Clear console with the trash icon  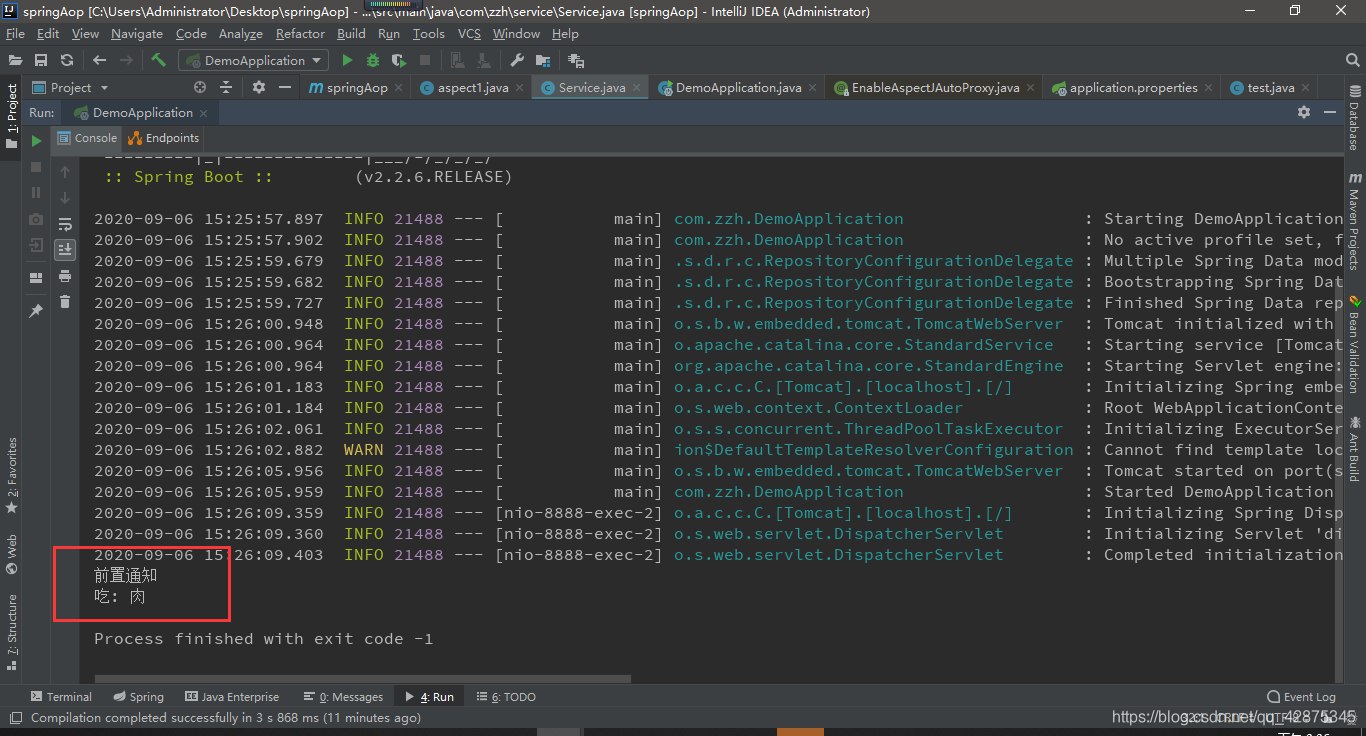(65, 301)
